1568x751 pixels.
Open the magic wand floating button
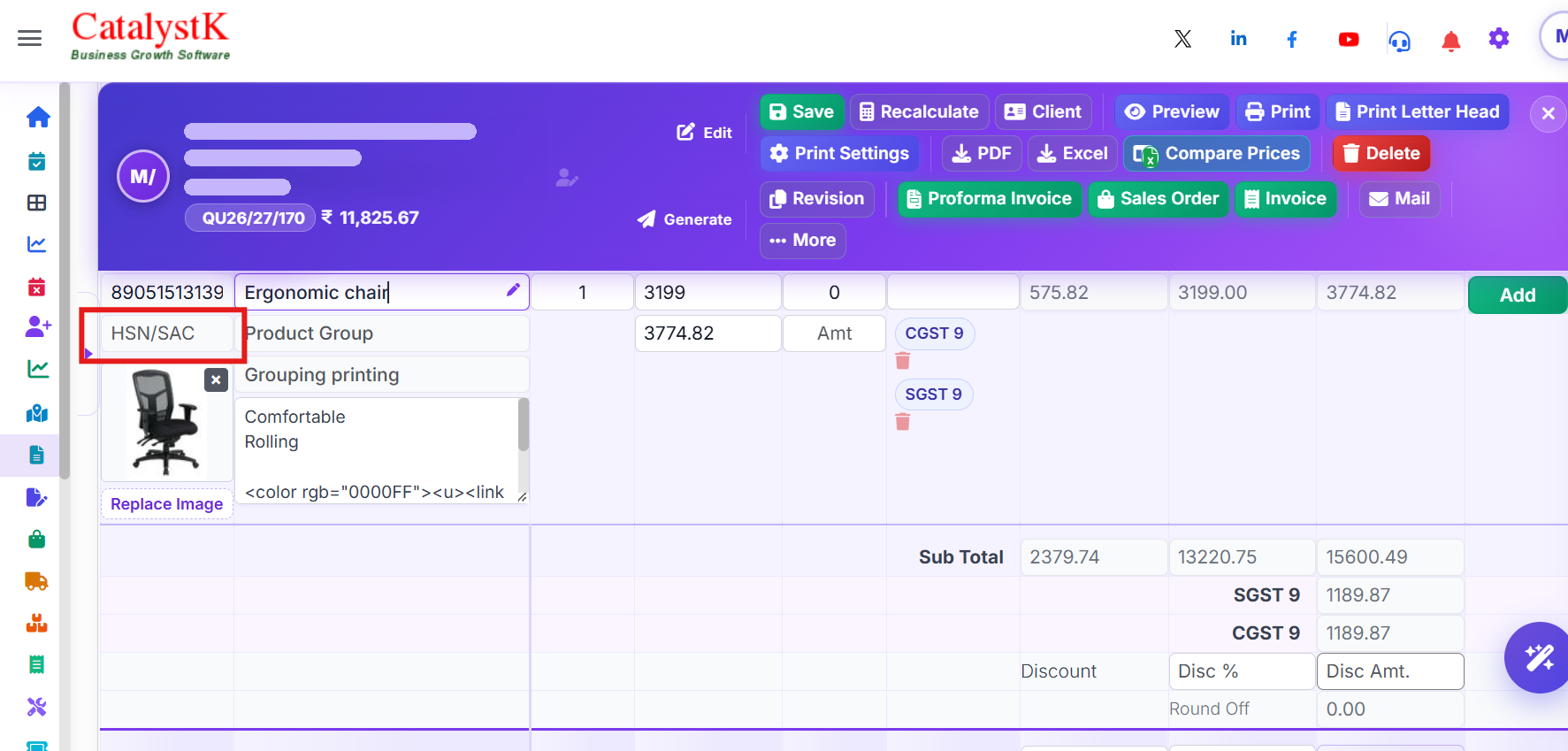tap(1538, 657)
